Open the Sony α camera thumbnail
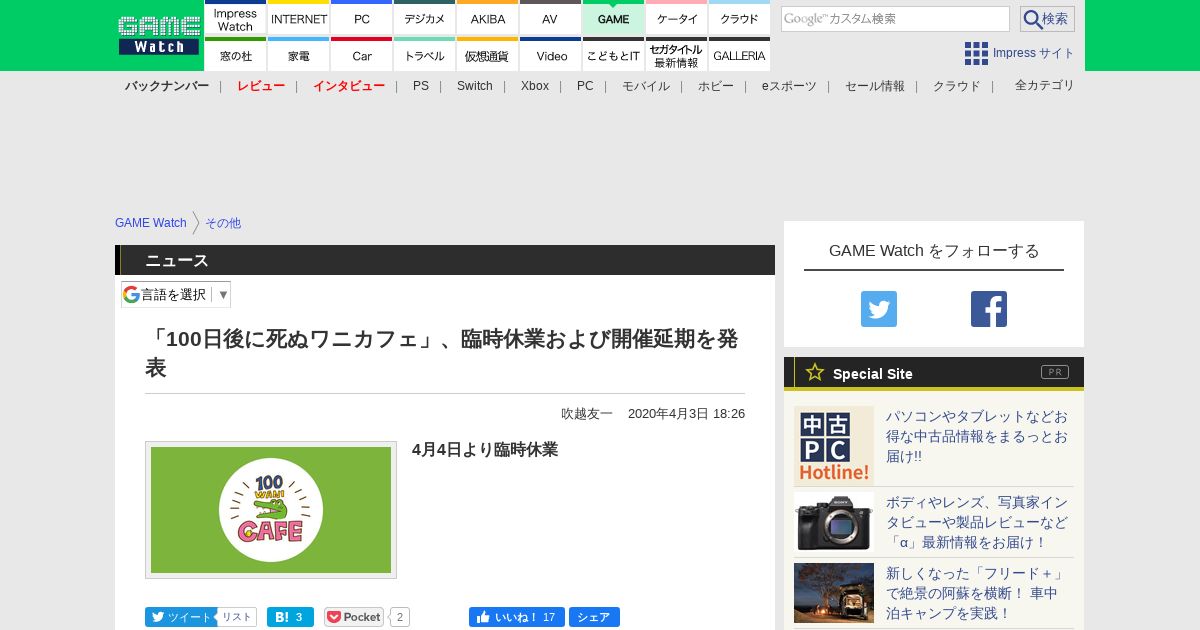This screenshot has width=1200, height=630. click(834, 522)
